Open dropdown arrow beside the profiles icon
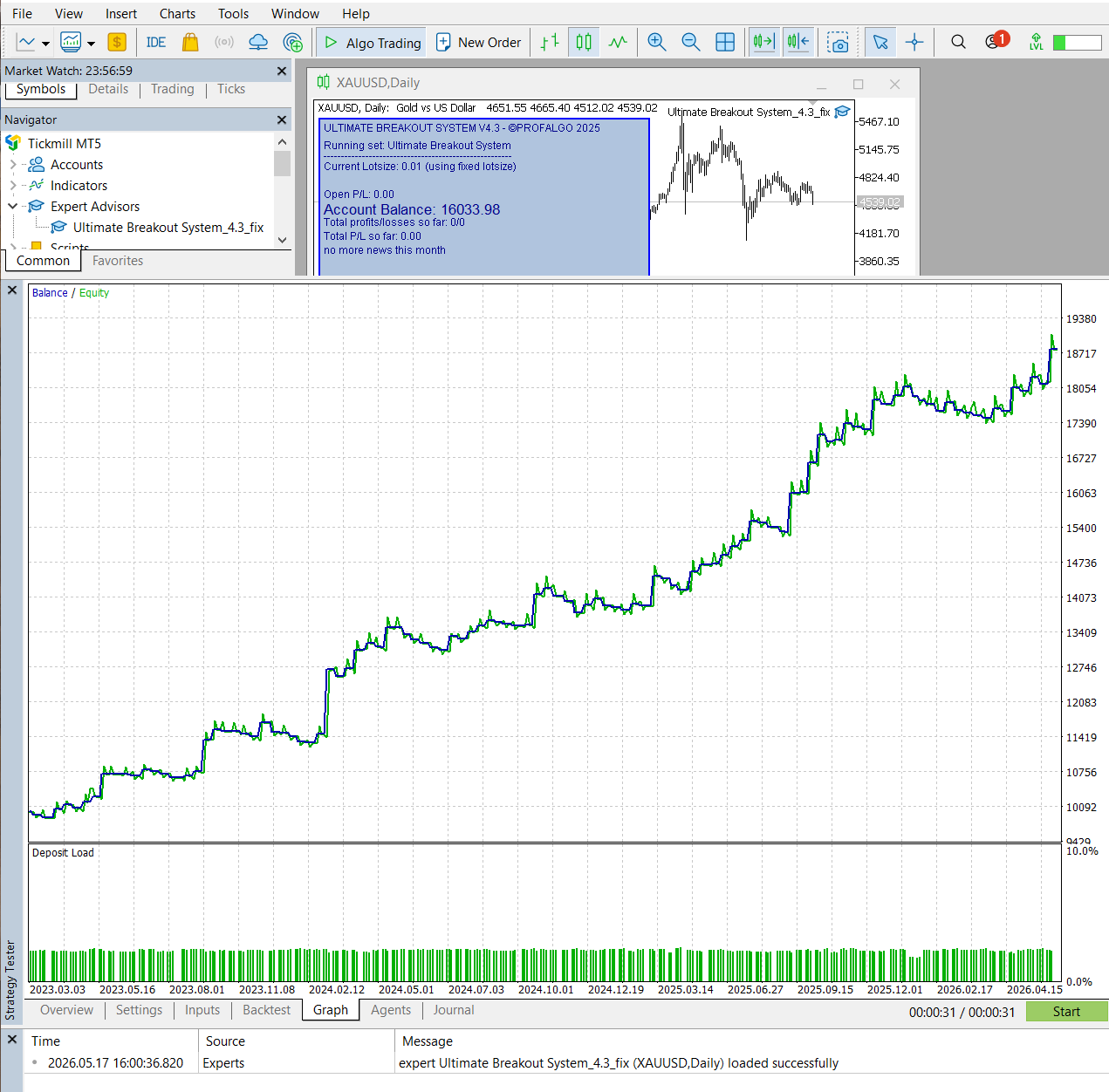This screenshot has height=1092, width=1109. (x=91, y=43)
